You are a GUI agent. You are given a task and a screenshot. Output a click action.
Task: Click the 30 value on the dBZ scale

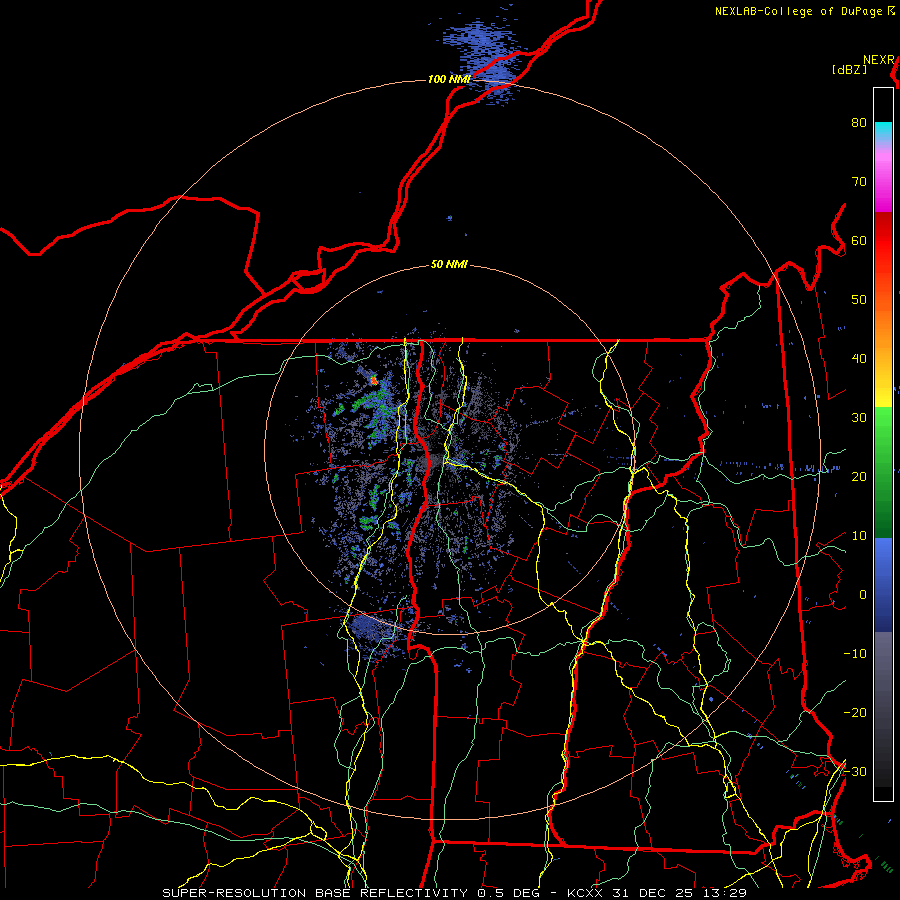[859, 418]
